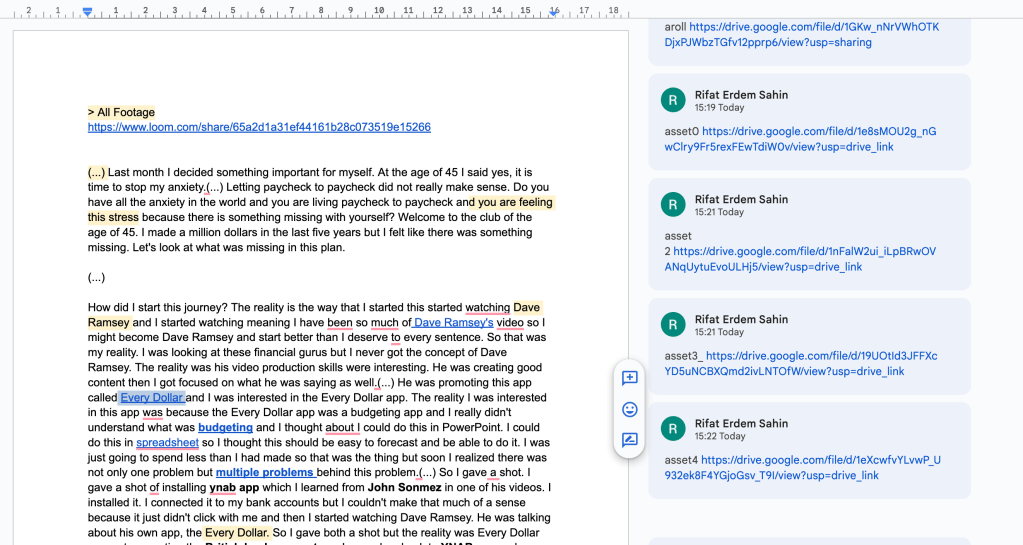Open the Every Dollar hyperlink

(151, 397)
